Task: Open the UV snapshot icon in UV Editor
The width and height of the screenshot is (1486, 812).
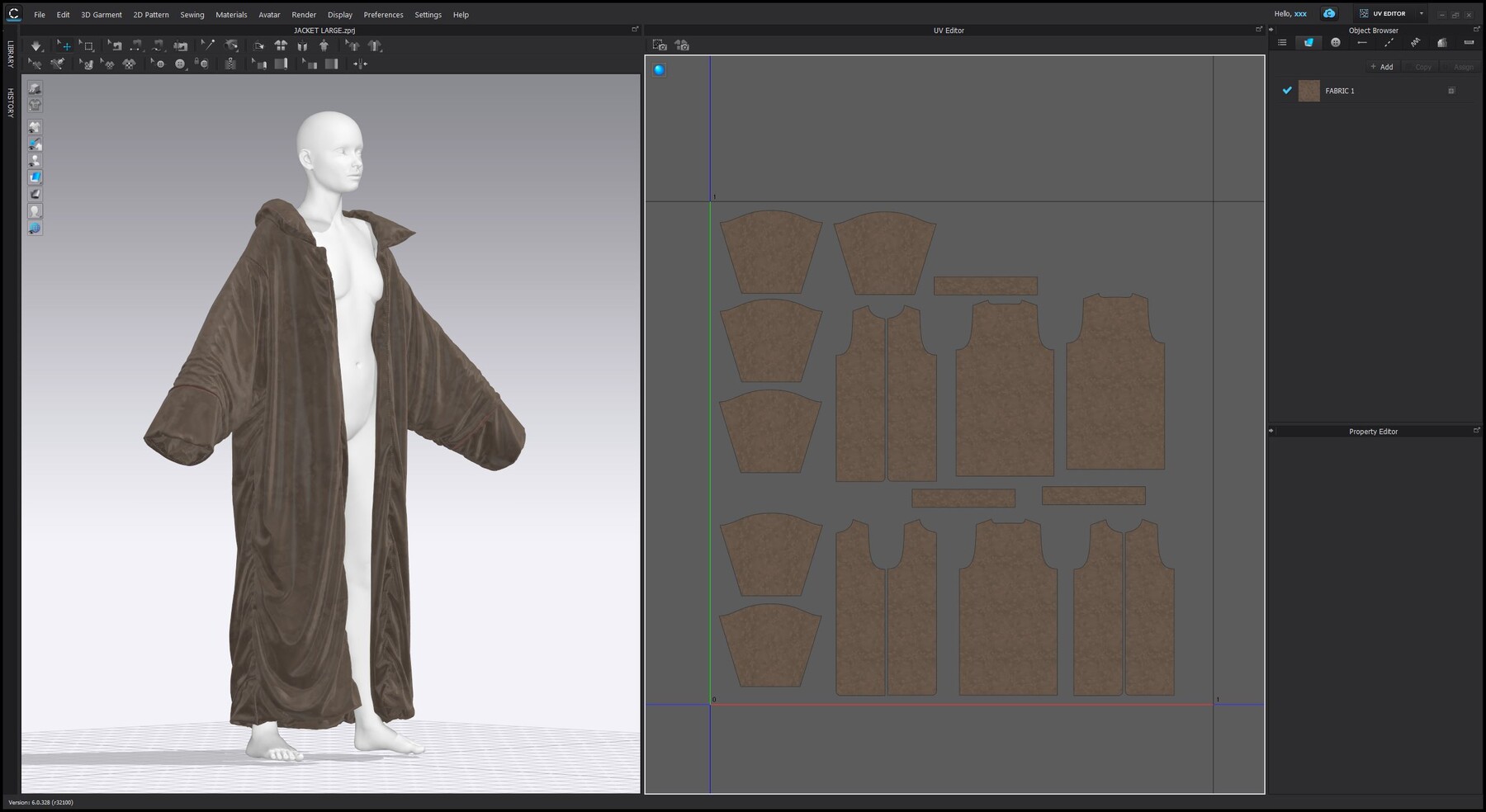Action: click(659, 46)
